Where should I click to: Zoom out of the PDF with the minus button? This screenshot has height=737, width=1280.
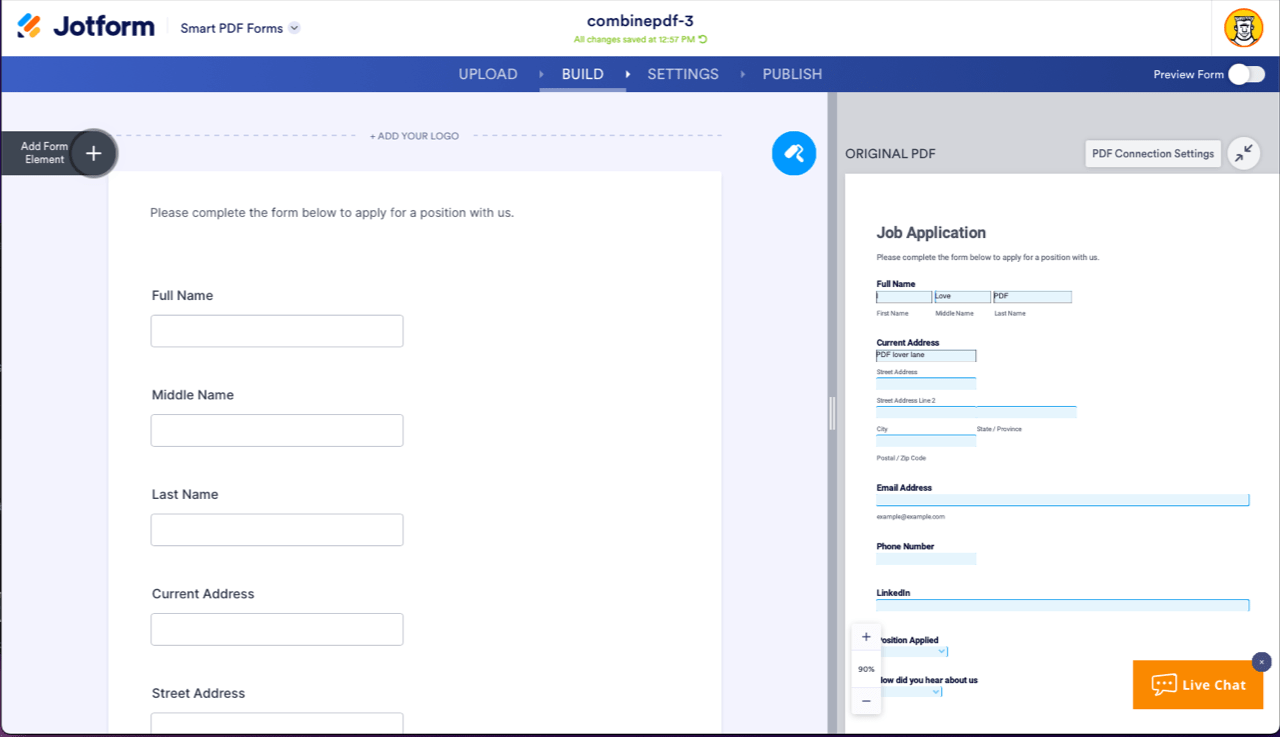click(x=866, y=701)
